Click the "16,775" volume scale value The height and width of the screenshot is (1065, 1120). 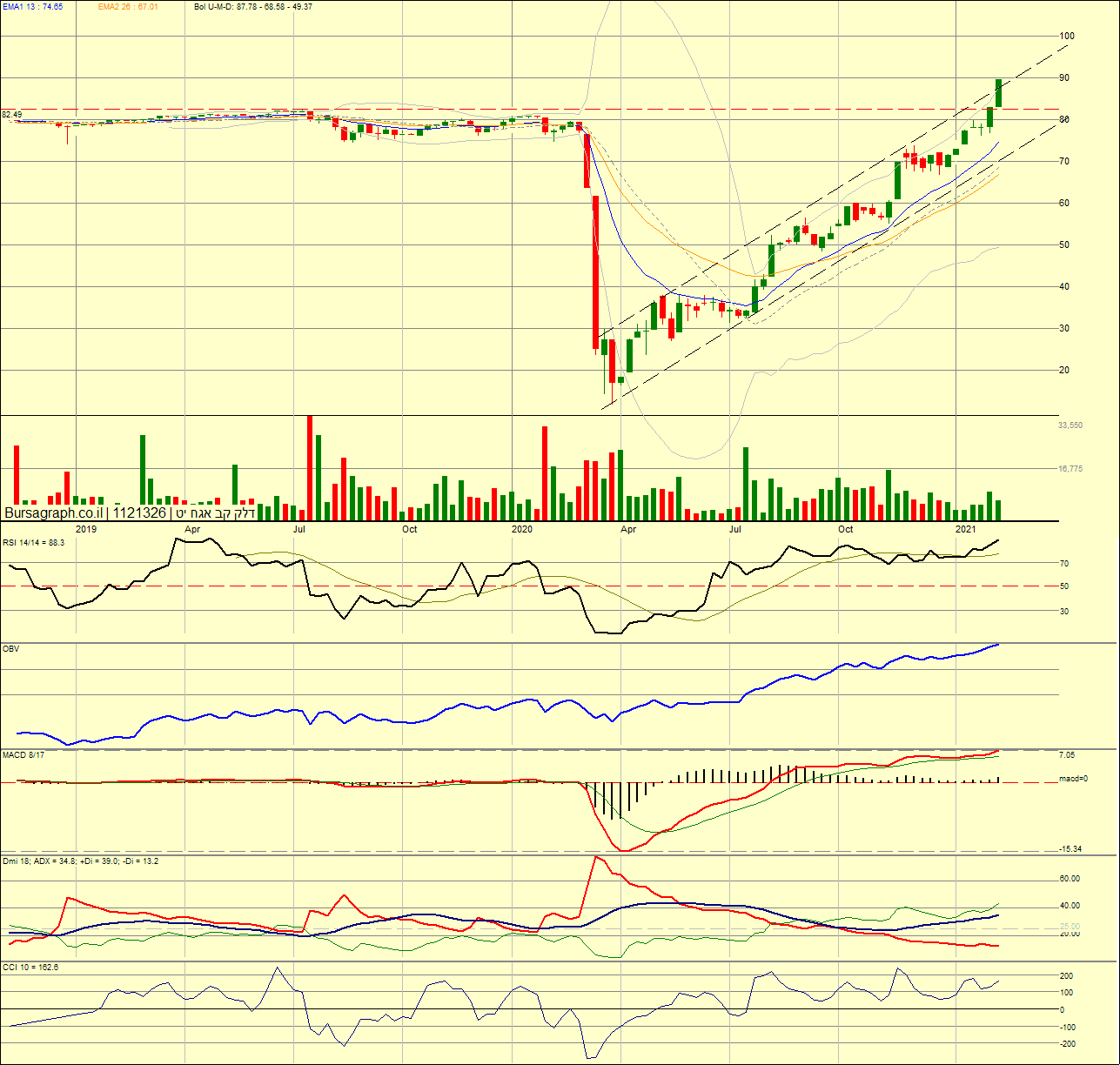(1070, 469)
